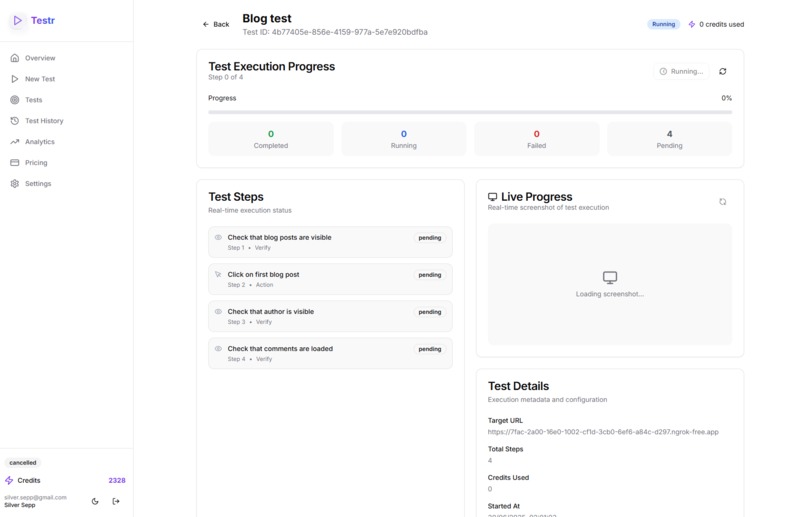Click the Target URL ngrok link

[603, 432]
